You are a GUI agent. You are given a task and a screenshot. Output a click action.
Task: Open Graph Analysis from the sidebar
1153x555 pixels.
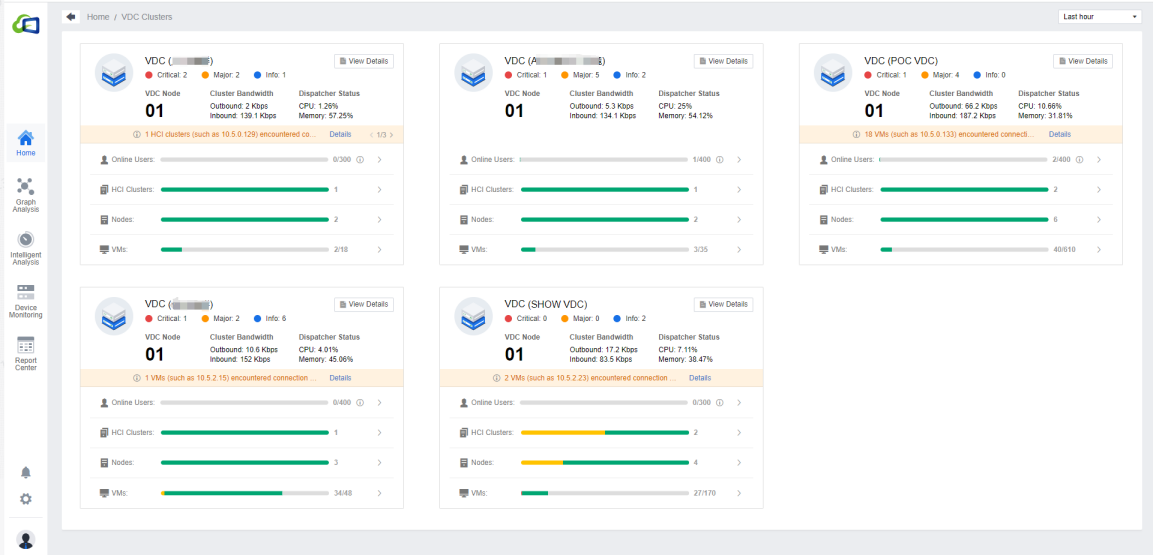(26, 194)
